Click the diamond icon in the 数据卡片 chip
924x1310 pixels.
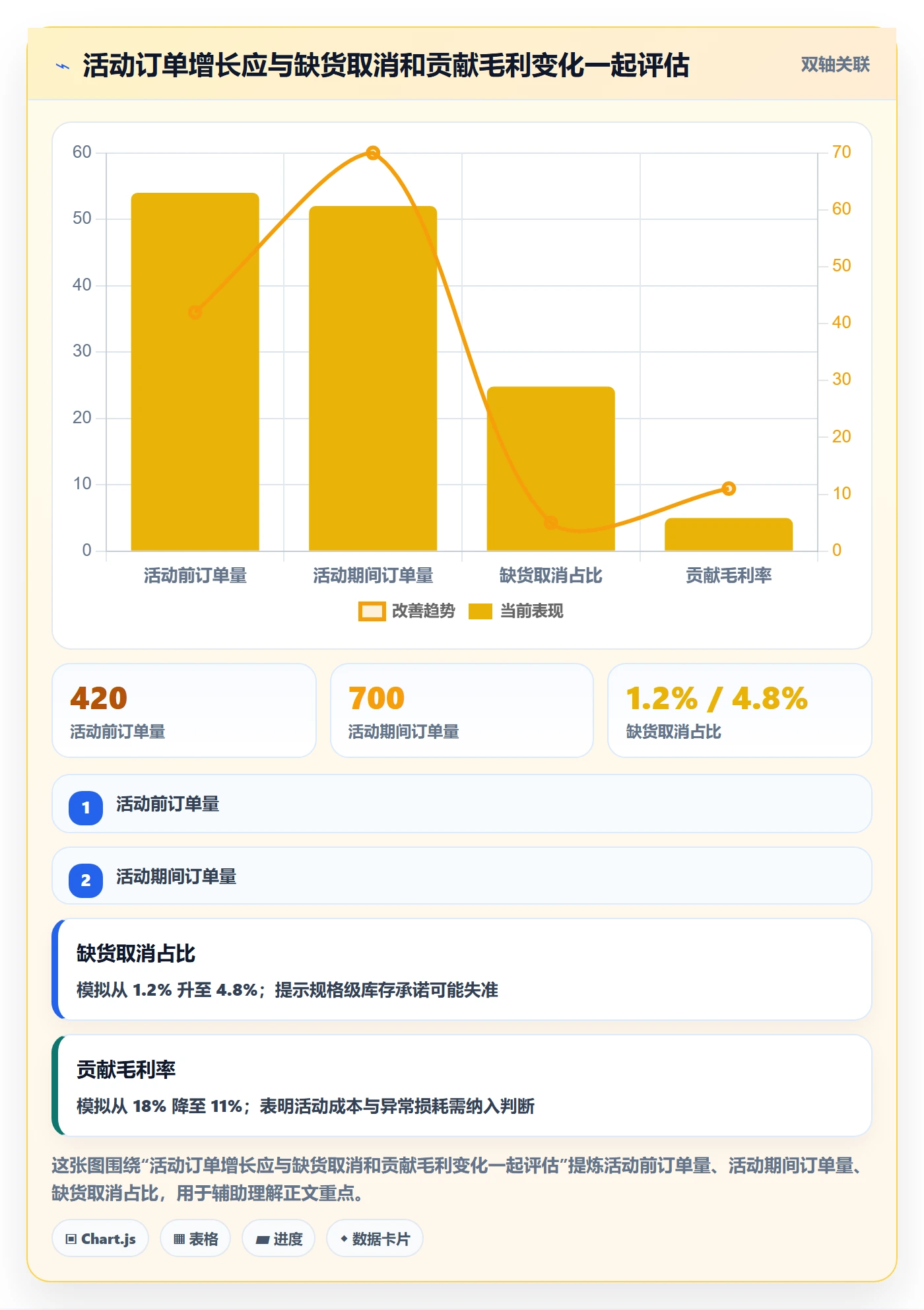pos(344,1239)
